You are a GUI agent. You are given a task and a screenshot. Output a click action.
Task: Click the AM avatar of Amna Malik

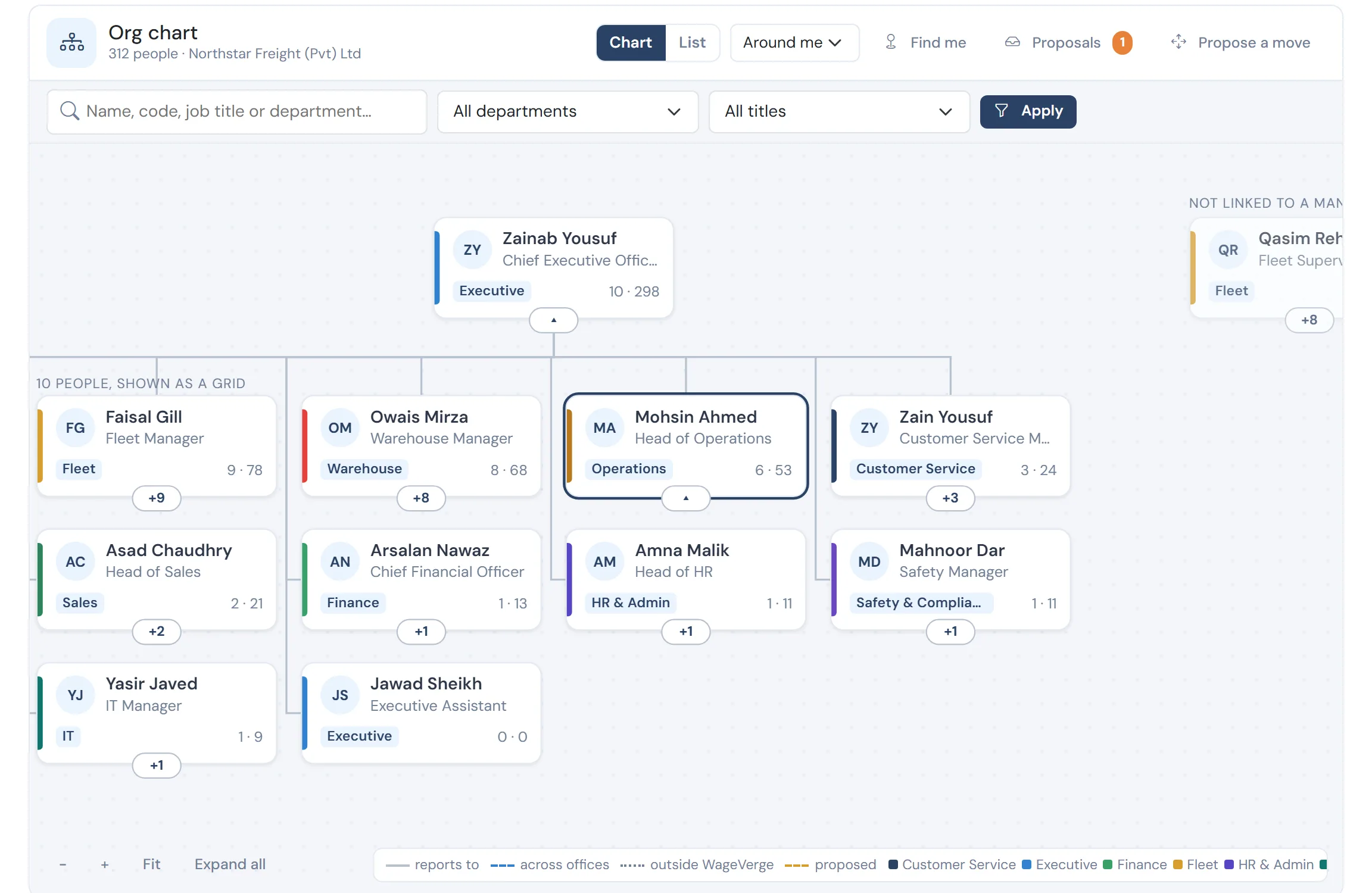click(x=604, y=561)
